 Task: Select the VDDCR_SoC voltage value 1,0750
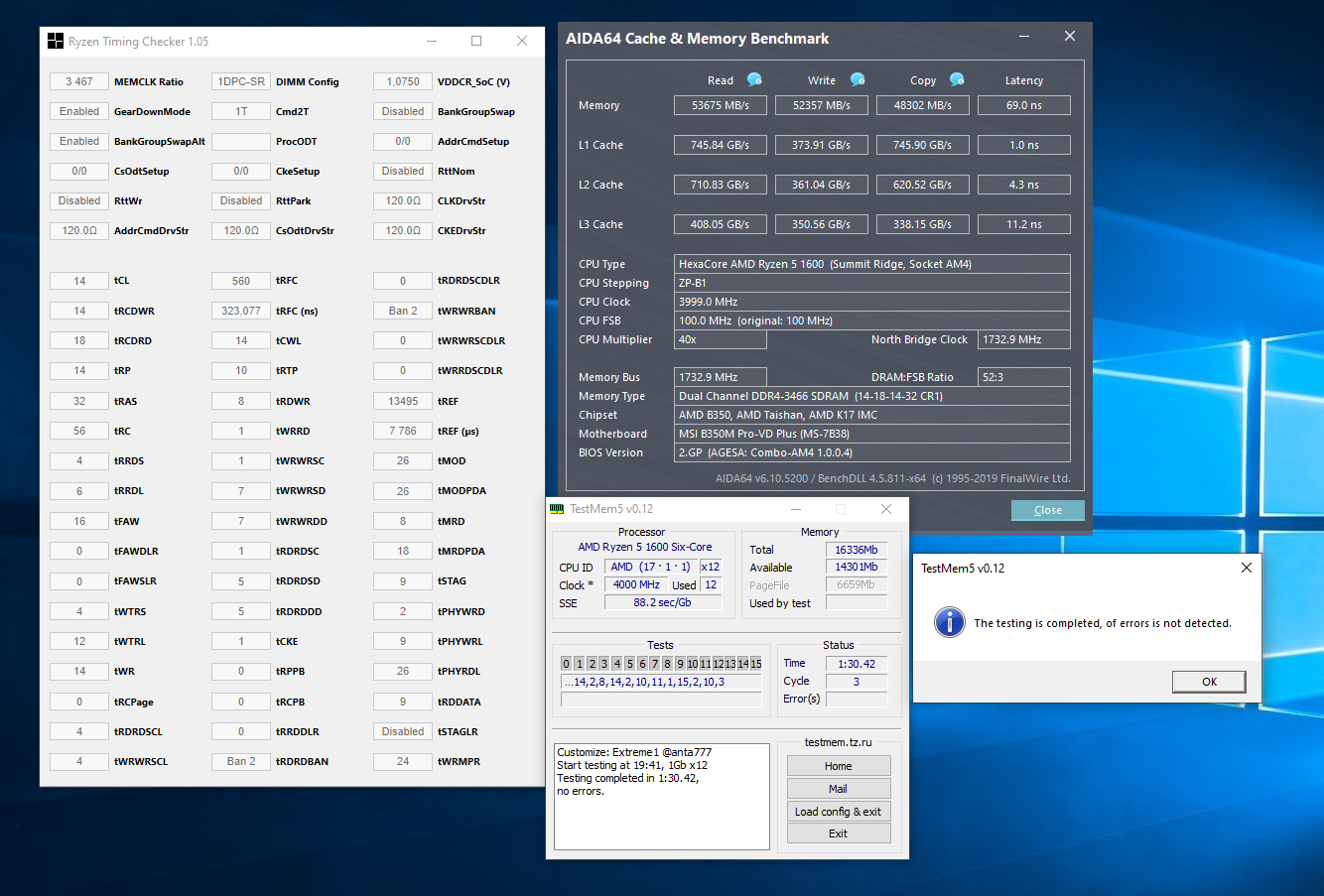[403, 81]
